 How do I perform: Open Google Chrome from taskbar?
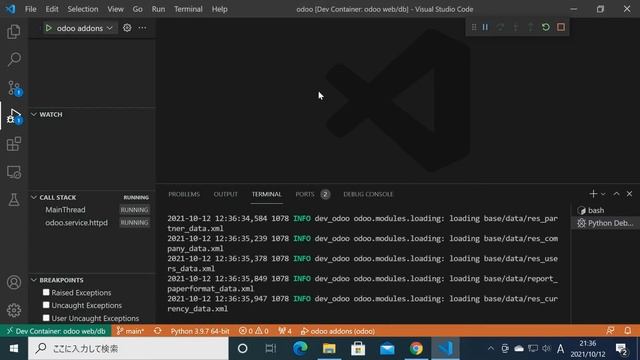pyautogui.click(x=416, y=349)
